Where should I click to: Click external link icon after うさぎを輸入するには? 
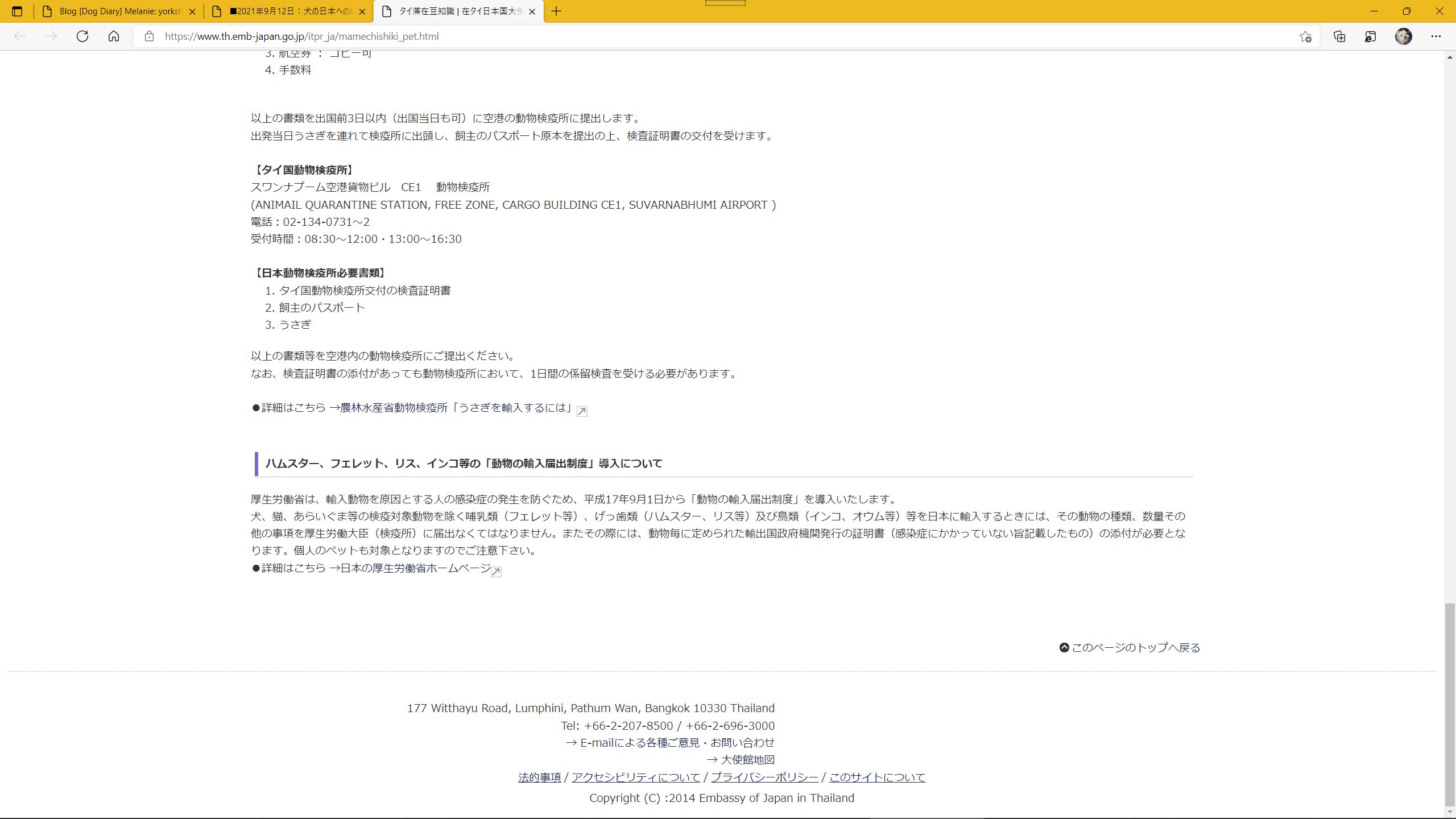click(582, 411)
